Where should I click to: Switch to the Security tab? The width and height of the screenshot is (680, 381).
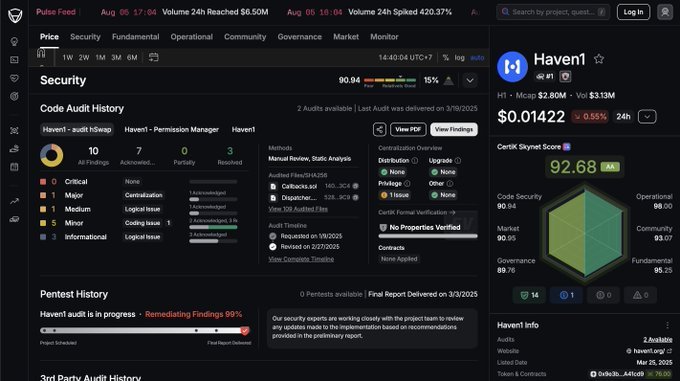point(85,37)
